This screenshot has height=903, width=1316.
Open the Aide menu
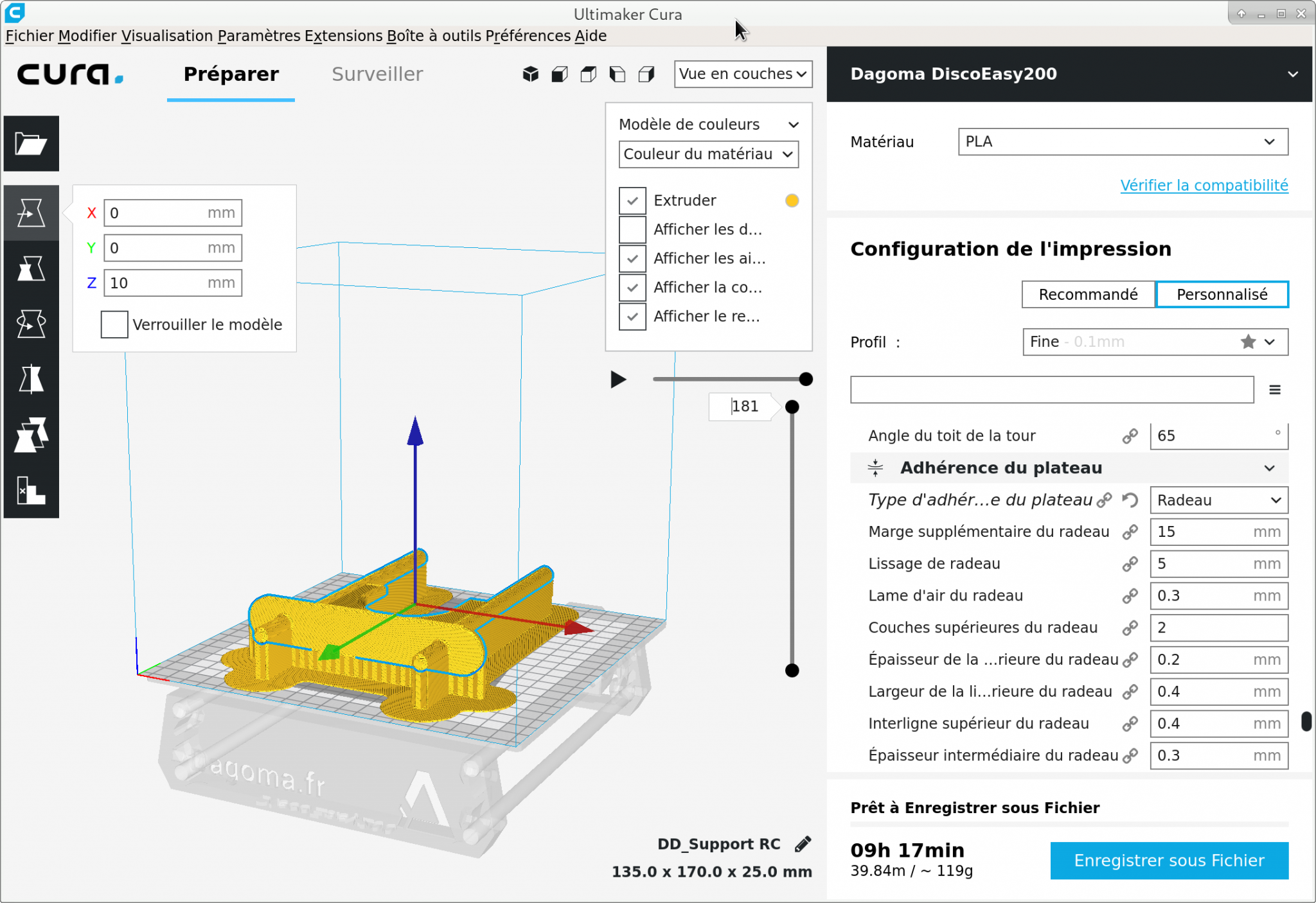click(591, 35)
